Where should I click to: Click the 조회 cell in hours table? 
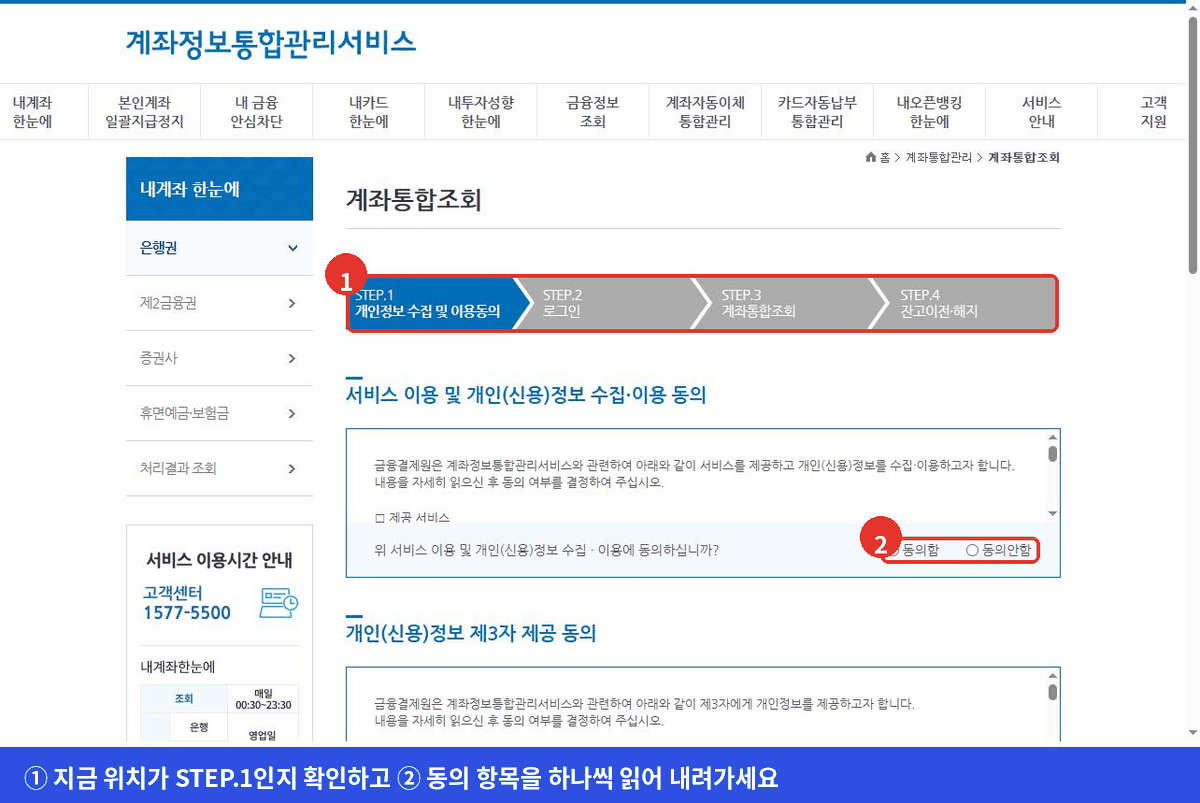click(x=184, y=698)
